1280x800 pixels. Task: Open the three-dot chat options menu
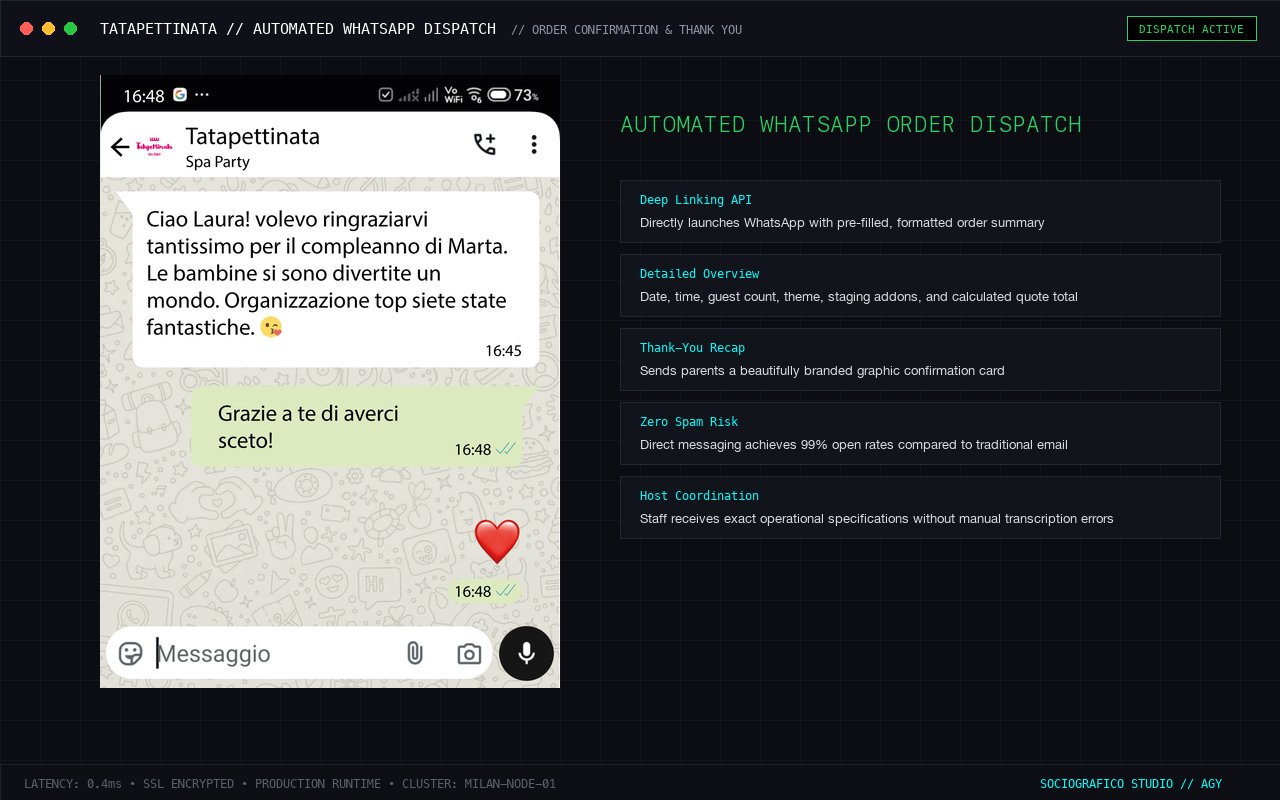click(x=534, y=145)
